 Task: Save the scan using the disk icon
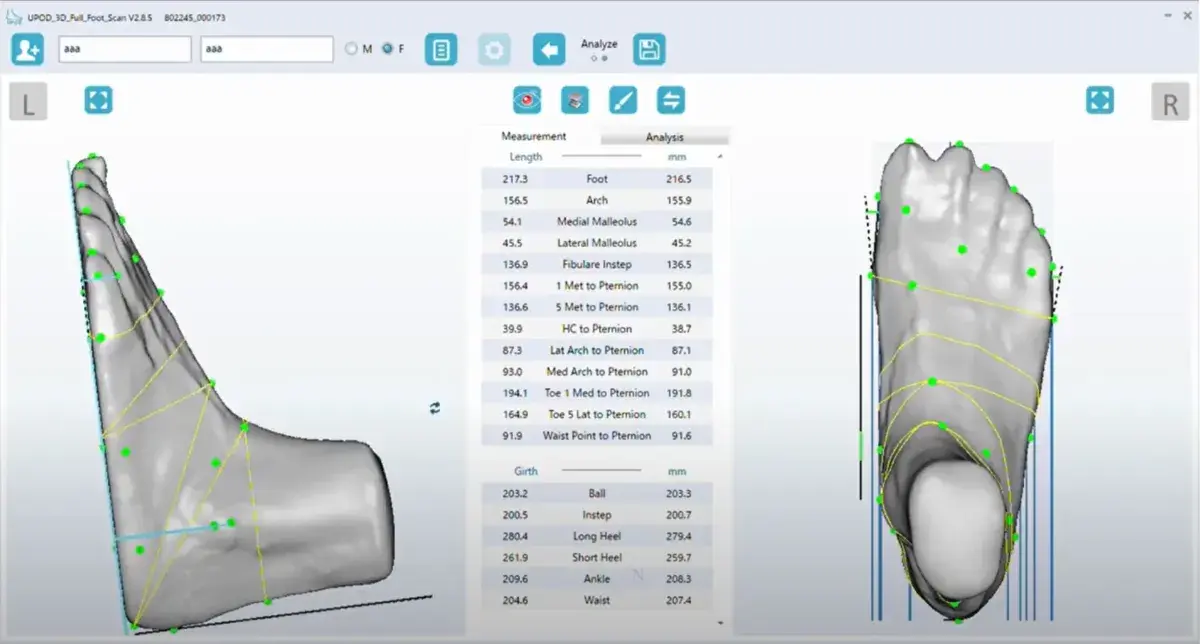[648, 48]
